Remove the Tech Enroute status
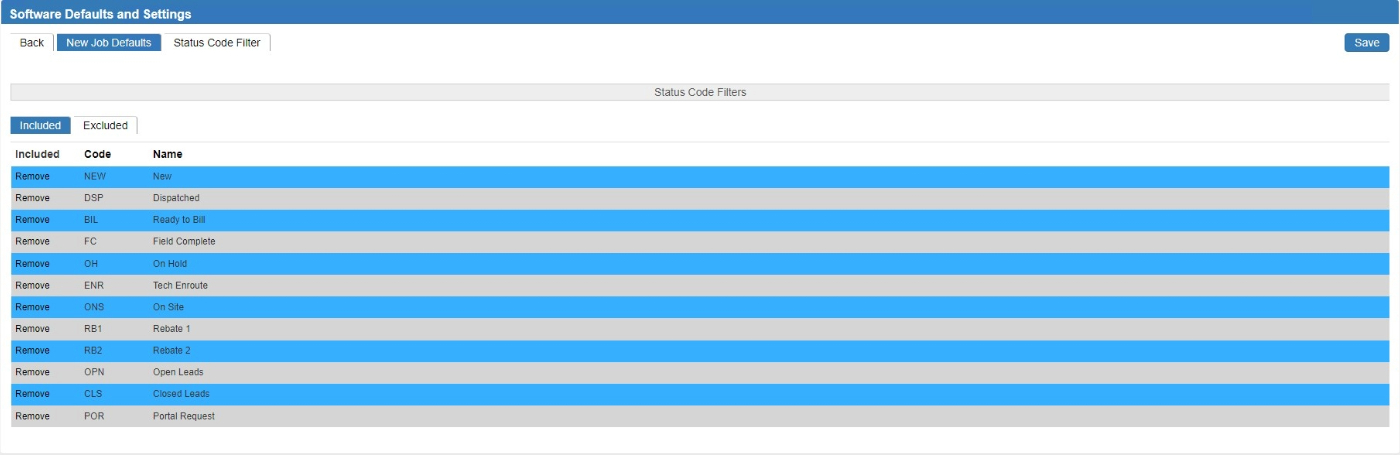1400x455 pixels. click(33, 286)
